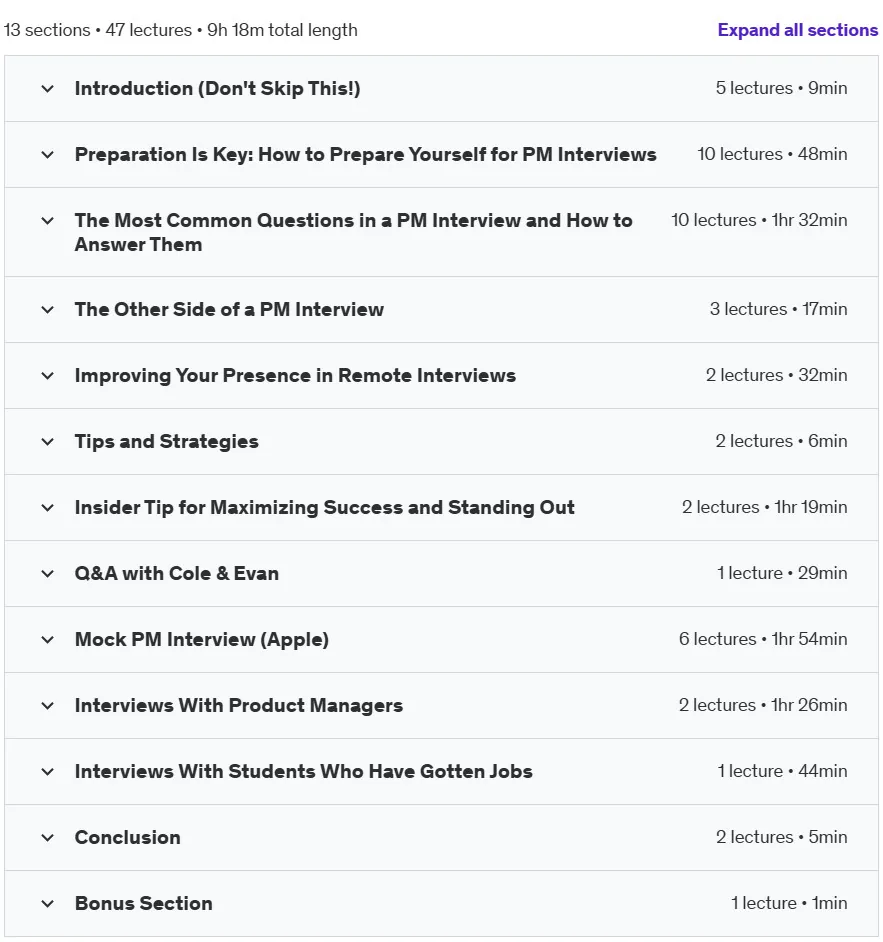Click Expand all sections link

point(798,30)
